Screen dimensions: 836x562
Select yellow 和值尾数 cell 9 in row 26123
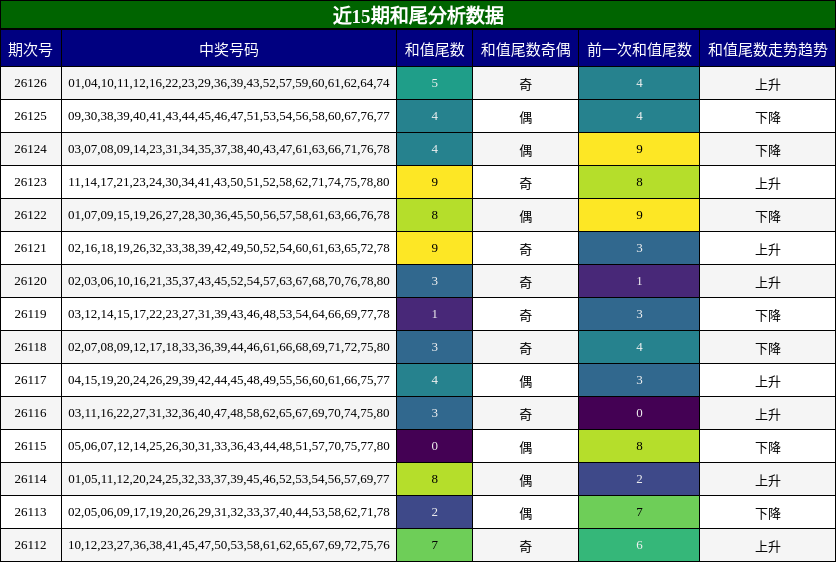(x=435, y=182)
